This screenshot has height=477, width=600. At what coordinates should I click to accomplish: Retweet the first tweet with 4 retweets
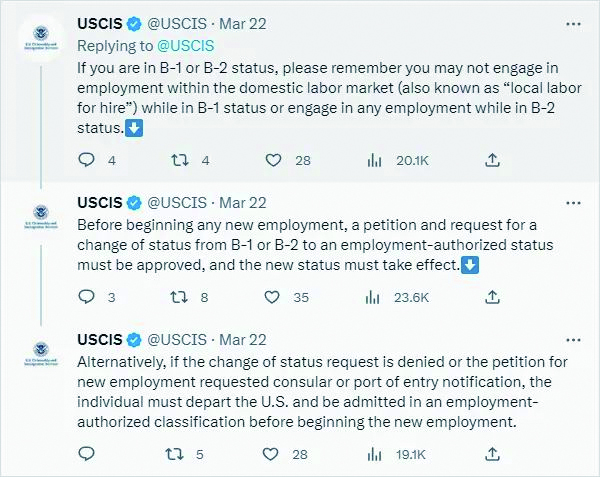tap(179, 160)
